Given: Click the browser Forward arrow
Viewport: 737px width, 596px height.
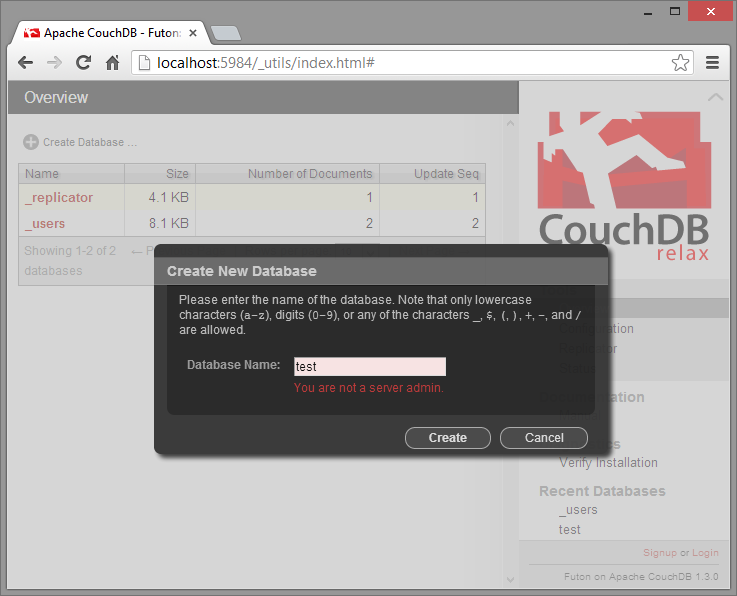Looking at the screenshot, I should click(55, 63).
